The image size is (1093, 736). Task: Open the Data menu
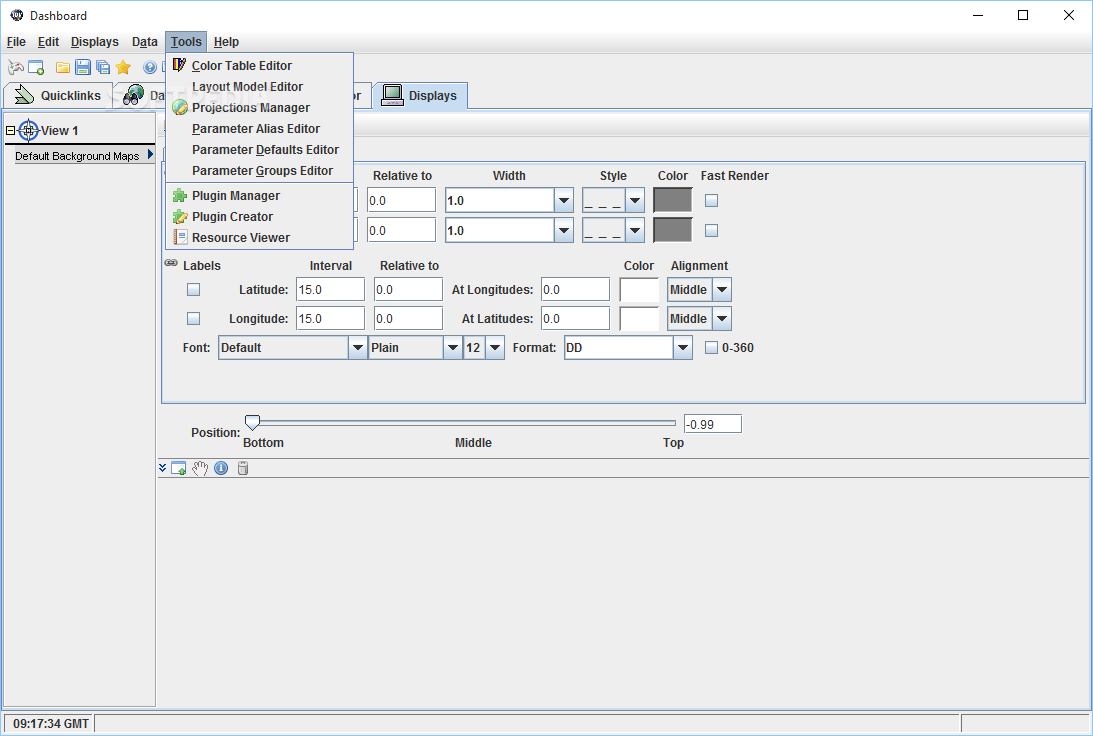(144, 42)
